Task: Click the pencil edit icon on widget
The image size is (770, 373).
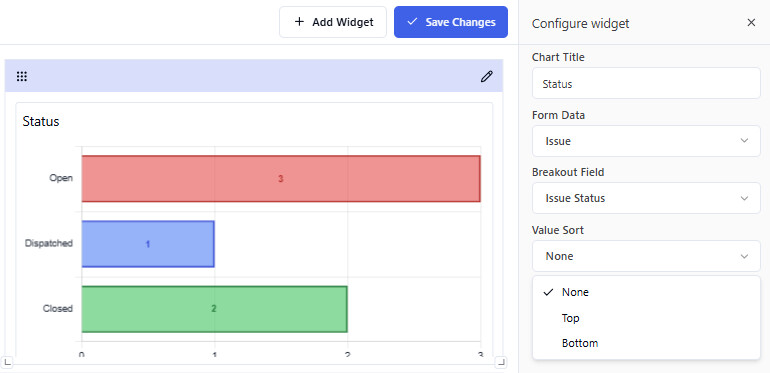Action: pyautogui.click(x=486, y=76)
